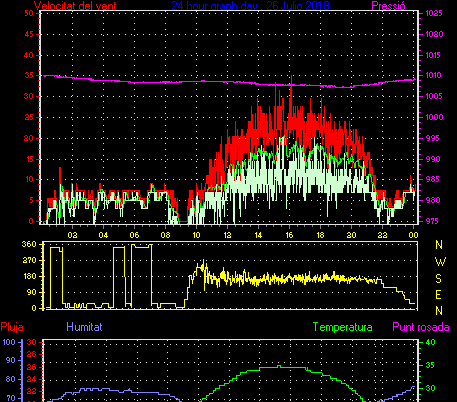Click the W compass direction label
Image resolution: width=457 pixels, height=402 pixels.
pos(440,262)
